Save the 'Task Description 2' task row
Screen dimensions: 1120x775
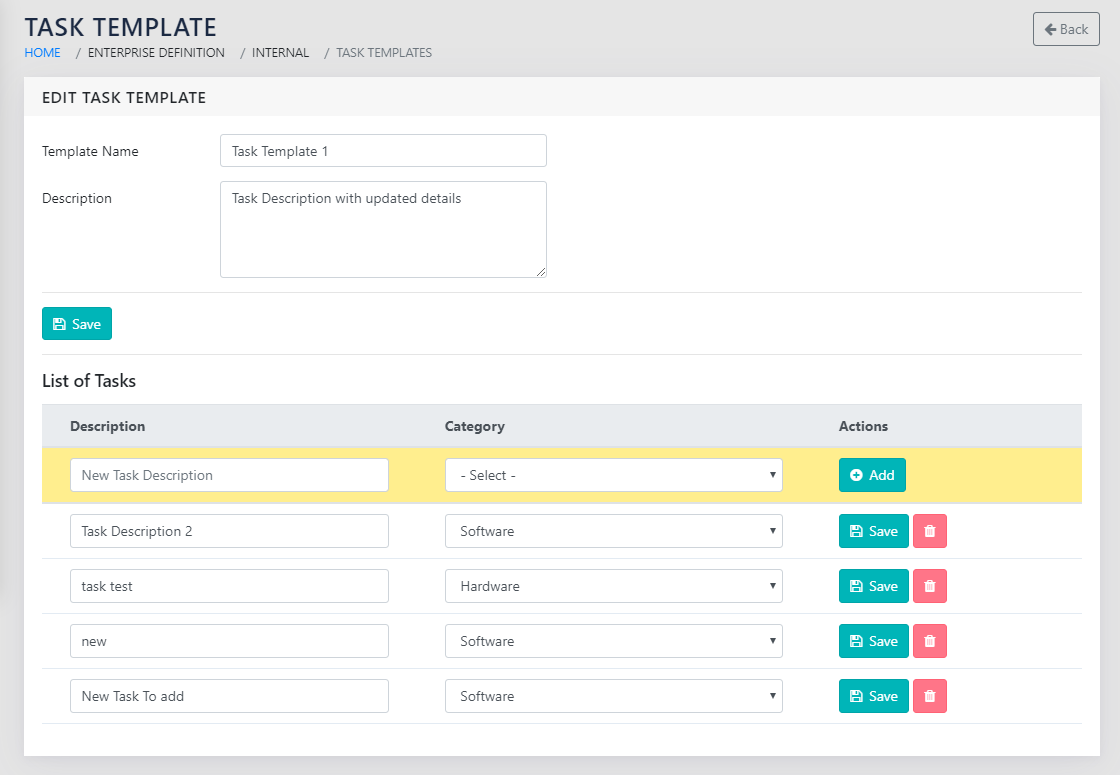(x=873, y=531)
